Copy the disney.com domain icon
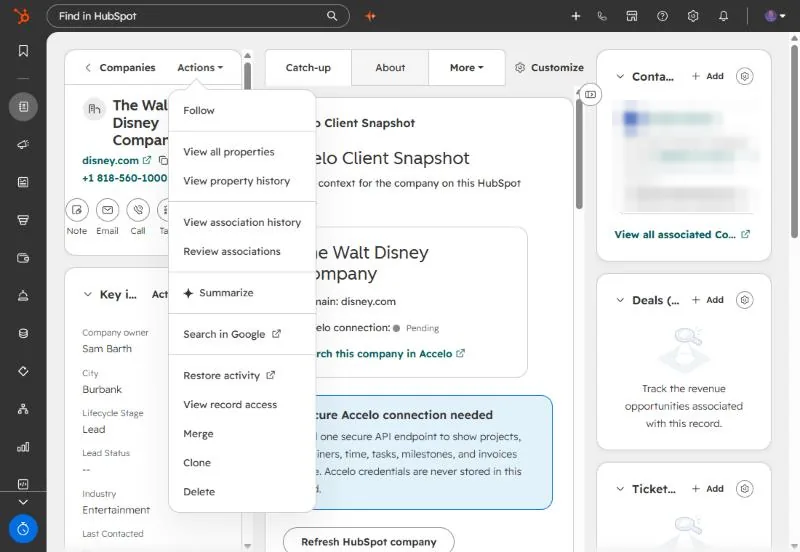 (x=163, y=160)
